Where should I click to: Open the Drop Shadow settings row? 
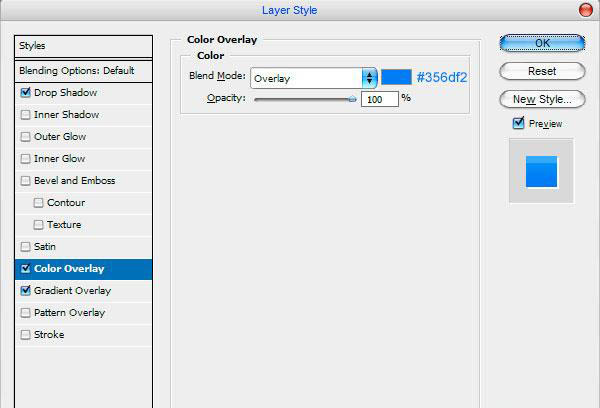click(x=83, y=93)
